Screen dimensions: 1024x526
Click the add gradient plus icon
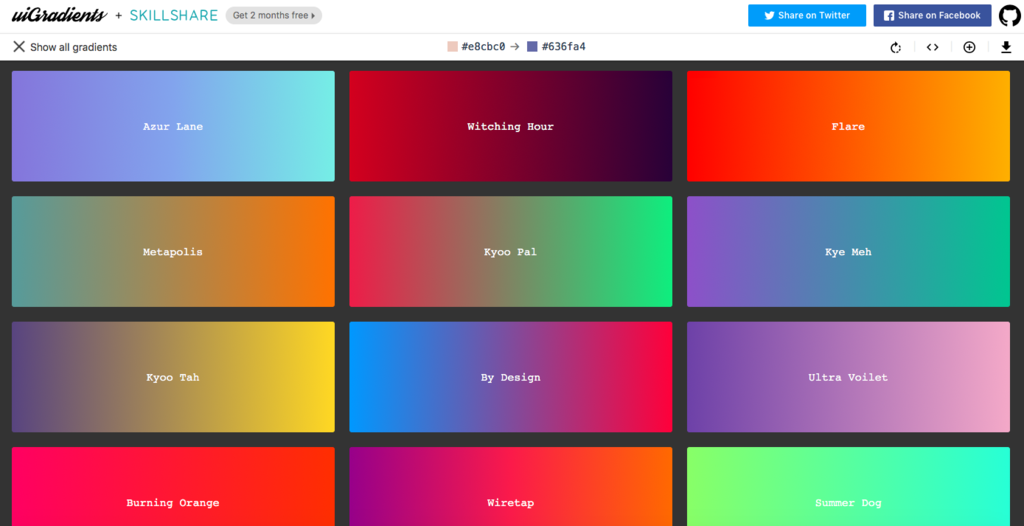click(x=969, y=47)
